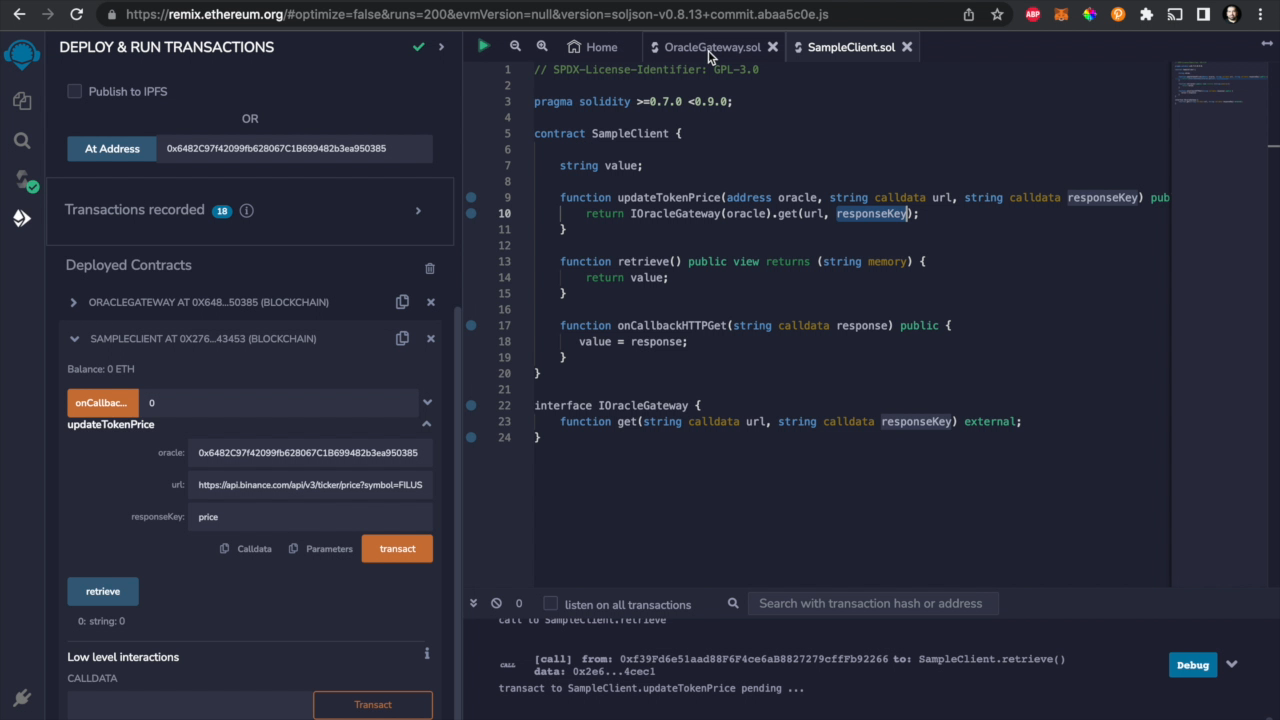
Task: Run script with the green play icon
Action: (x=484, y=46)
